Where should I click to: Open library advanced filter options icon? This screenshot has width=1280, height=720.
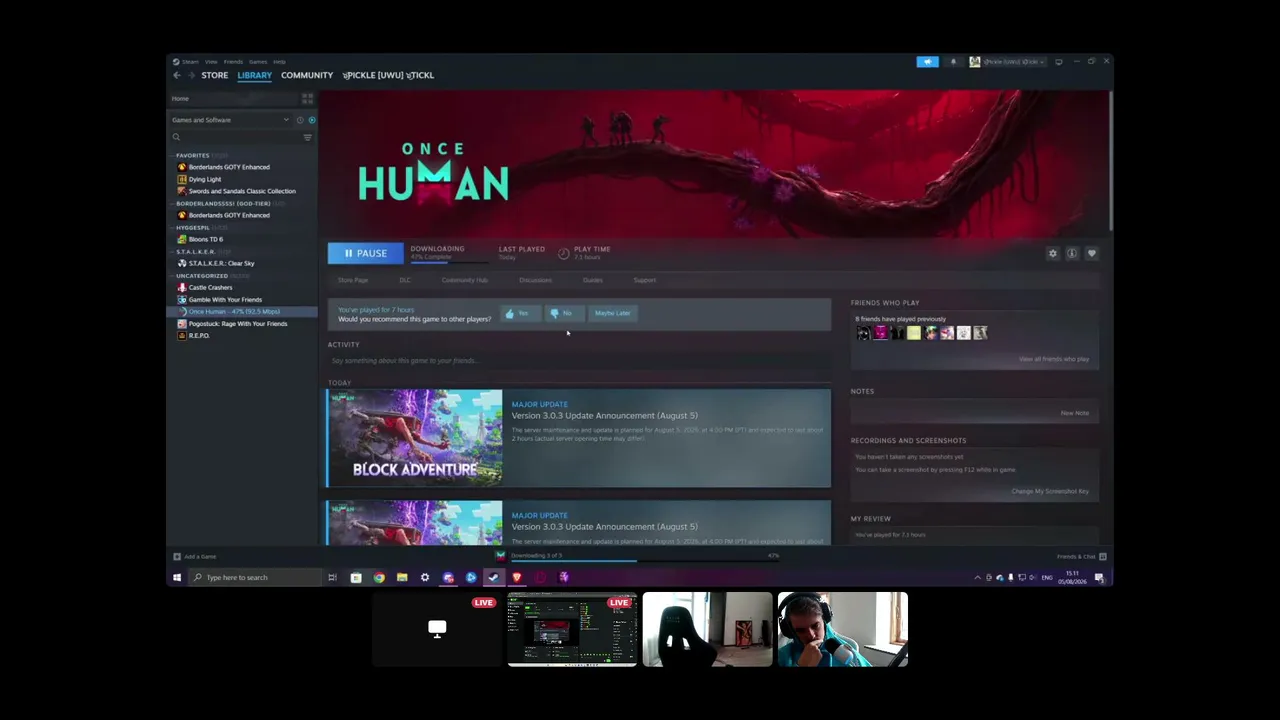307,137
